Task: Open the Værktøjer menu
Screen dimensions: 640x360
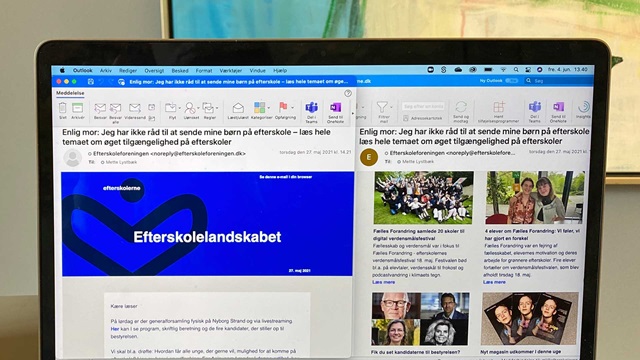Action: tap(231, 71)
